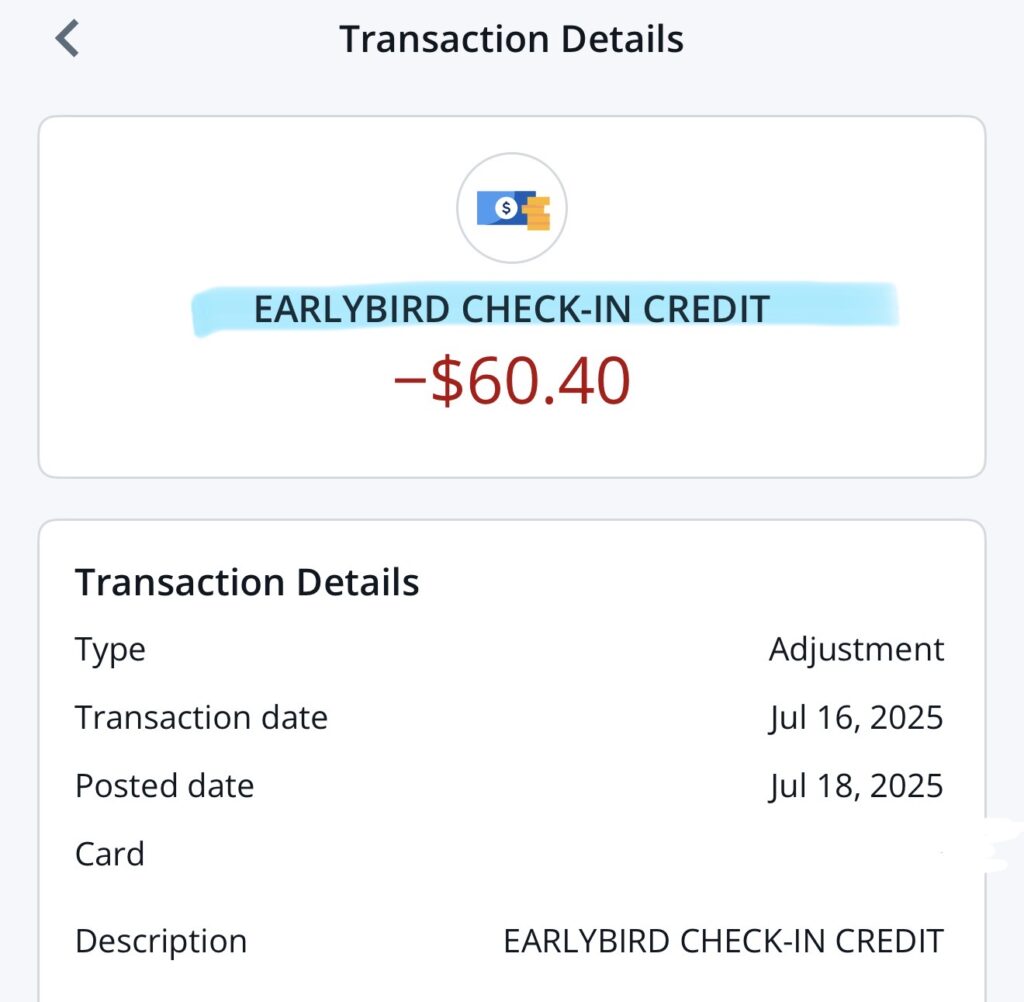
Task: Tap the back chevron arrow
Action: [x=67, y=40]
